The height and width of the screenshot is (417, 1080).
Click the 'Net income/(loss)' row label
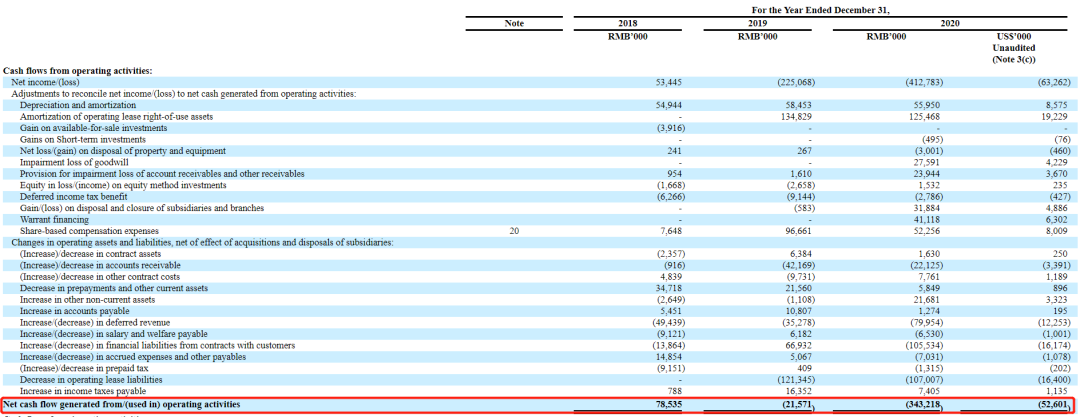47,82
